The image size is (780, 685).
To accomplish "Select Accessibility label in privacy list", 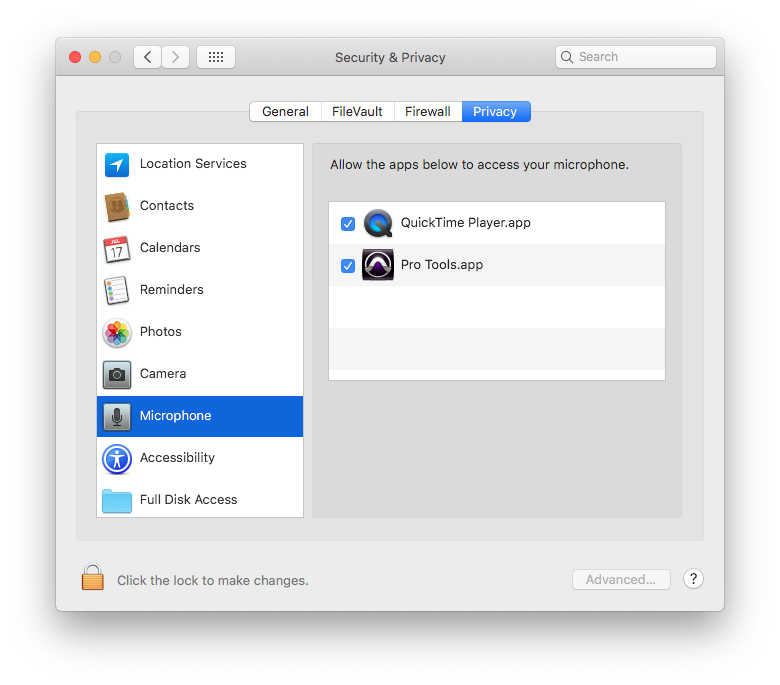I will tap(177, 458).
